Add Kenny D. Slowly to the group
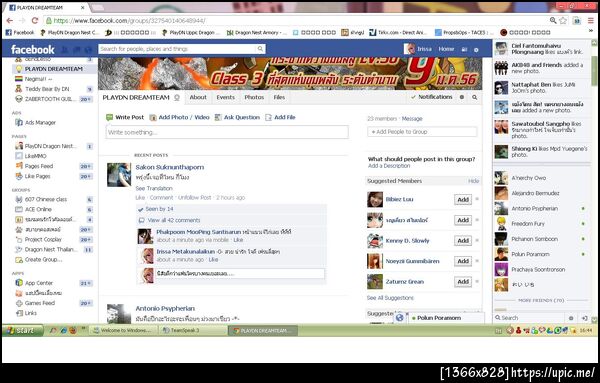 pyautogui.click(x=463, y=241)
